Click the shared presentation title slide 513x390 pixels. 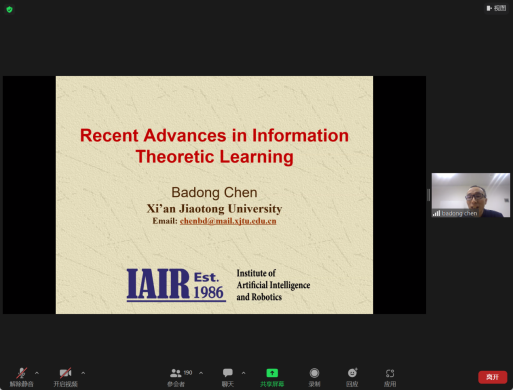(214, 195)
